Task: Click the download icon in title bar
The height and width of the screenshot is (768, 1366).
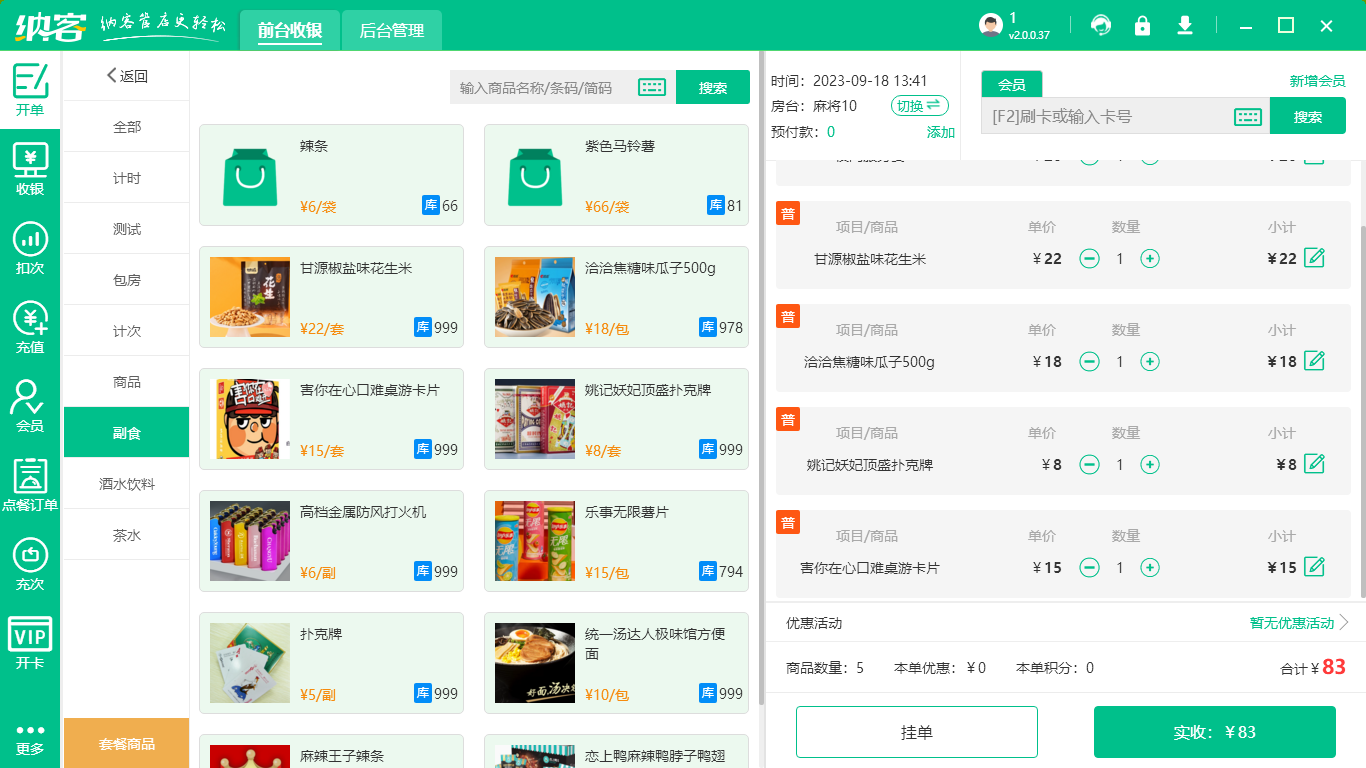Action: tap(1185, 25)
